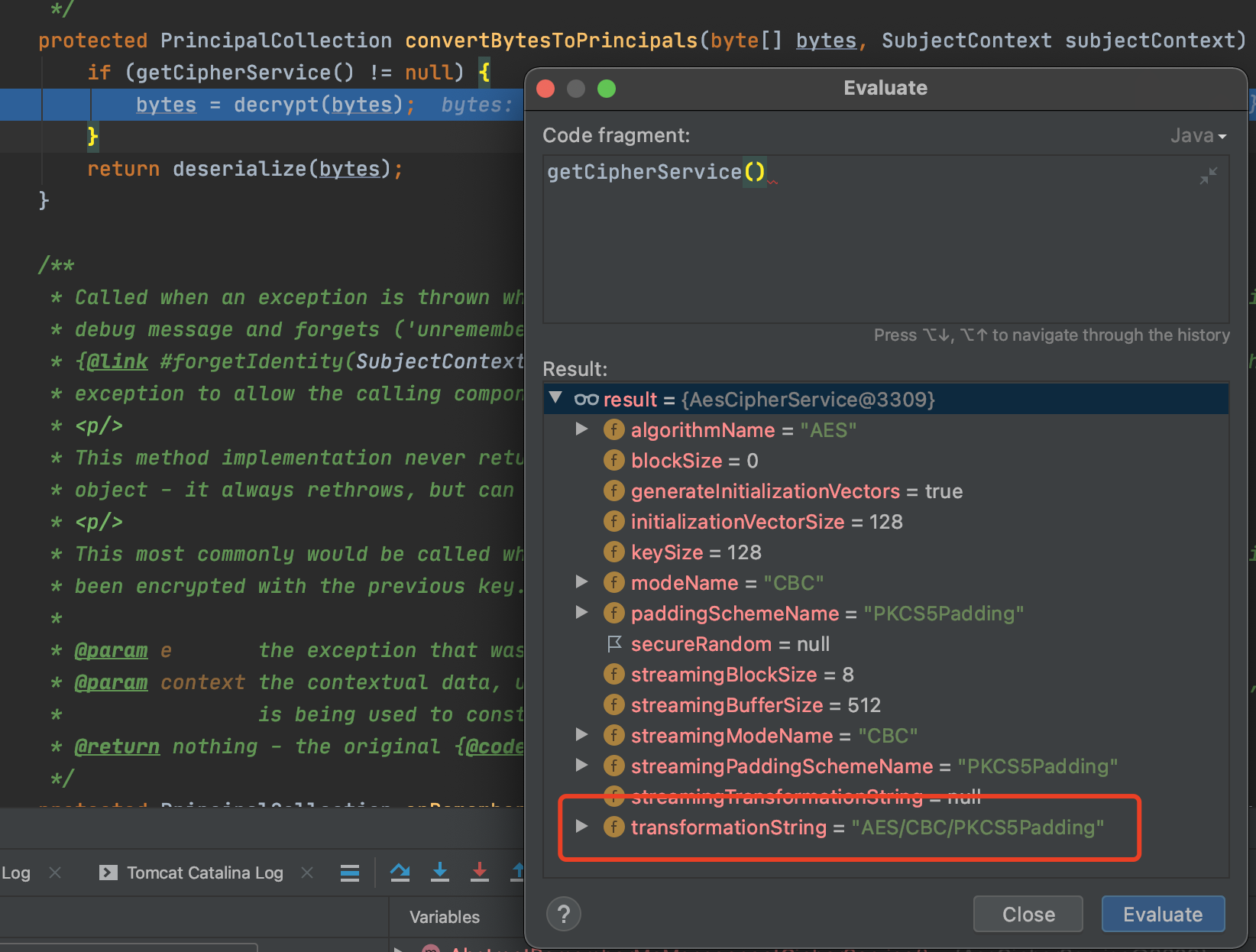1256x952 pixels.
Task: Click the Step Into debugger icon
Action: [440, 872]
